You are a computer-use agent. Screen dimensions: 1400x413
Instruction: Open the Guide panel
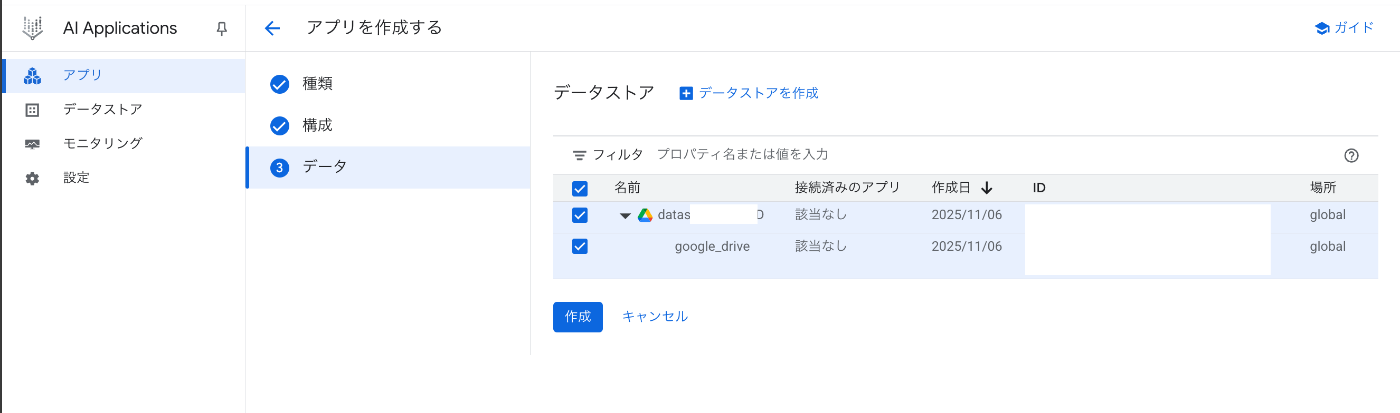pyautogui.click(x=1344, y=28)
